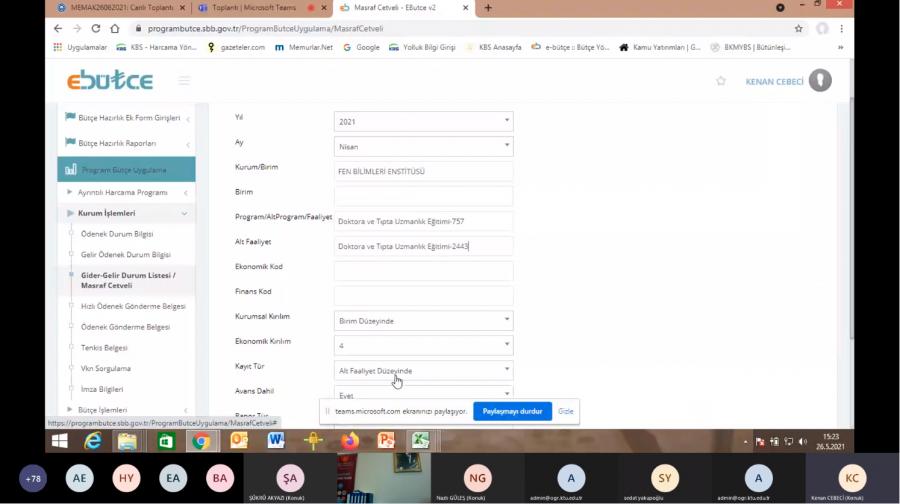Reload the page with the browser refresh icon
This screenshot has height=504, width=900.
[96, 29]
